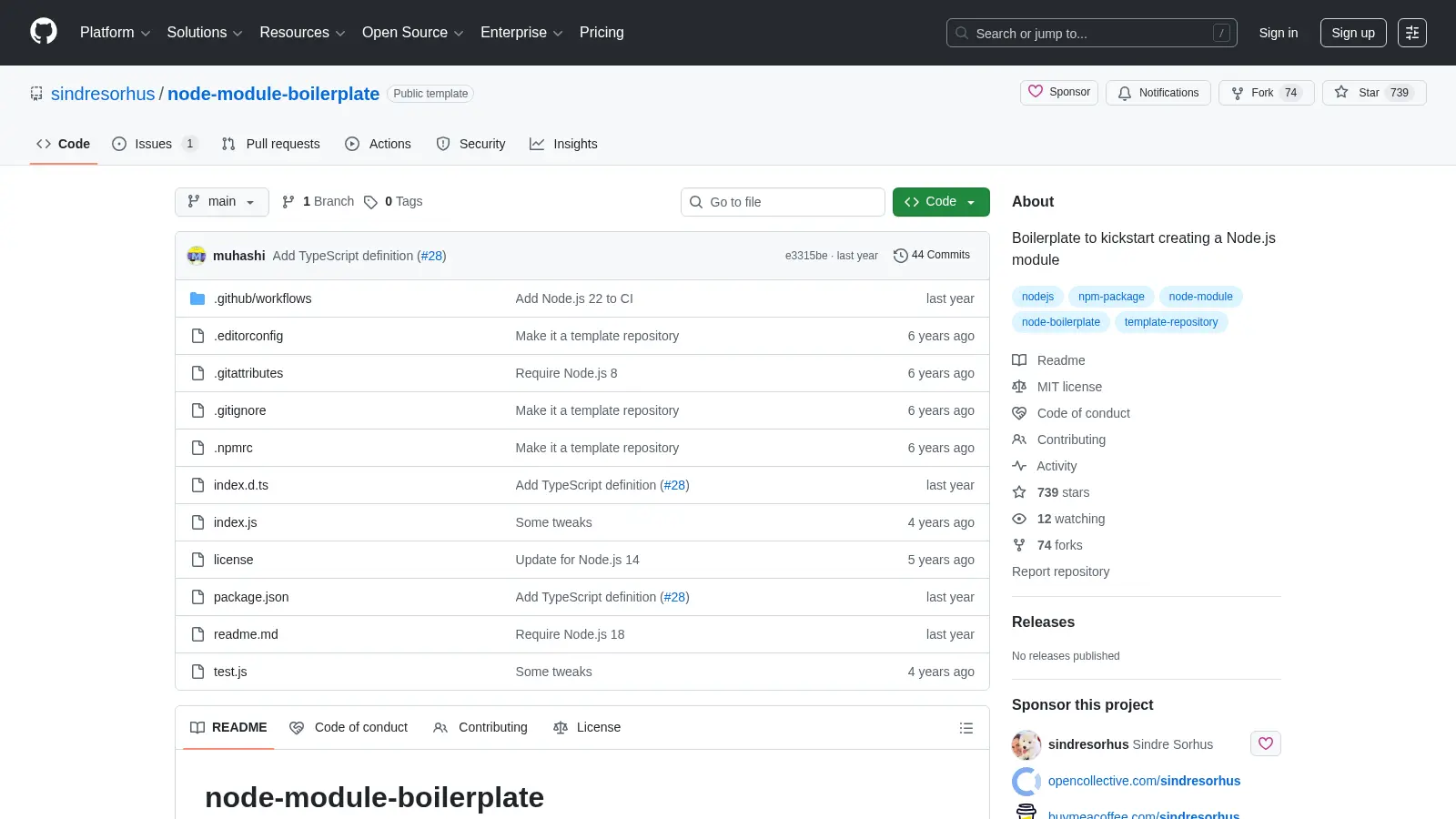Click the sindresorhus profile avatar
The width and height of the screenshot is (1456, 819).
click(1026, 744)
